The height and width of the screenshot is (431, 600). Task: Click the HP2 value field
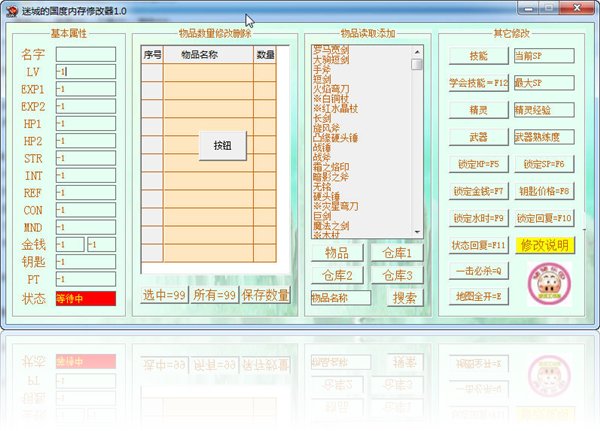[x=86, y=141]
